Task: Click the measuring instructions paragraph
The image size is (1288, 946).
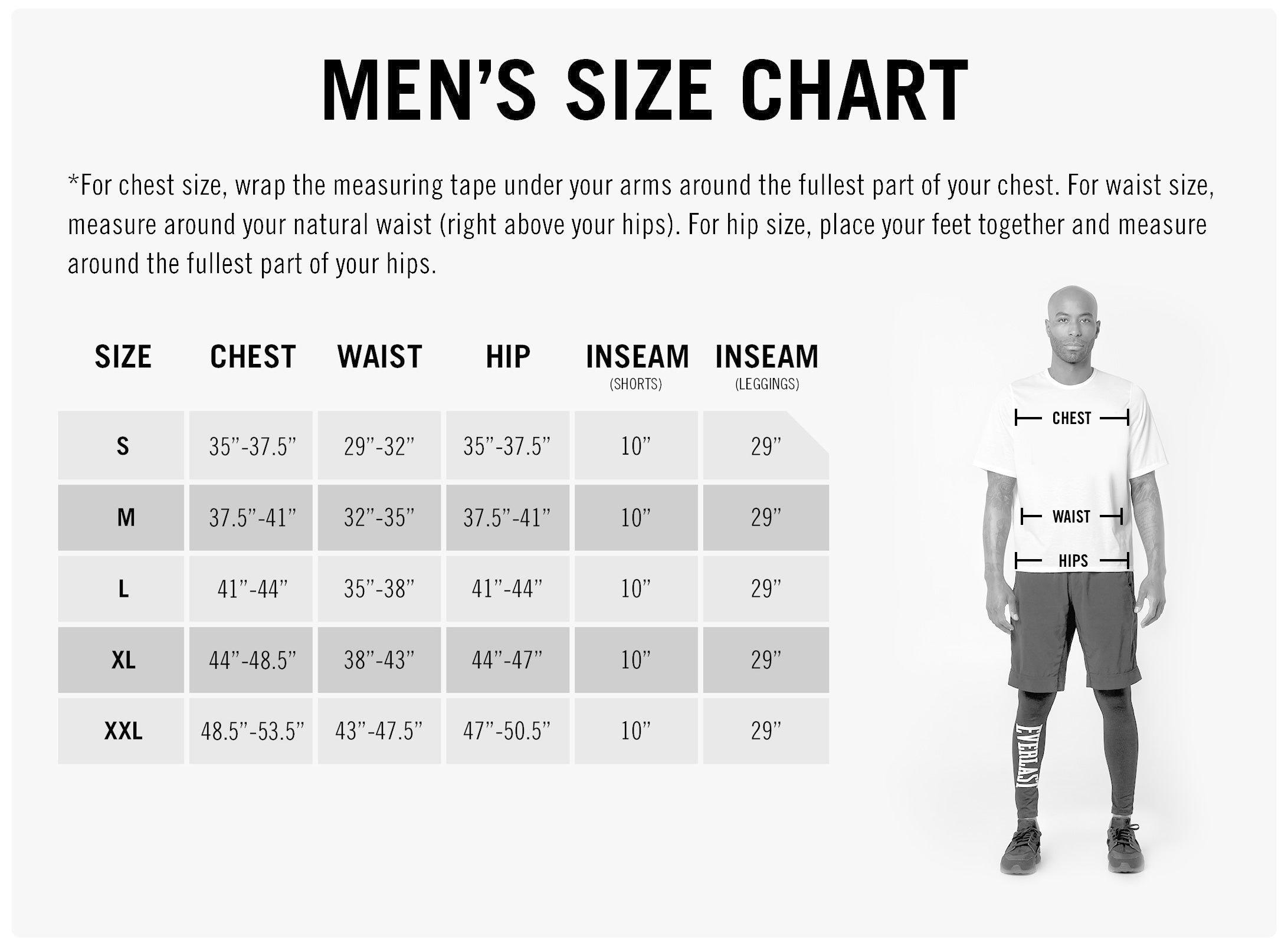Action: coord(641,225)
